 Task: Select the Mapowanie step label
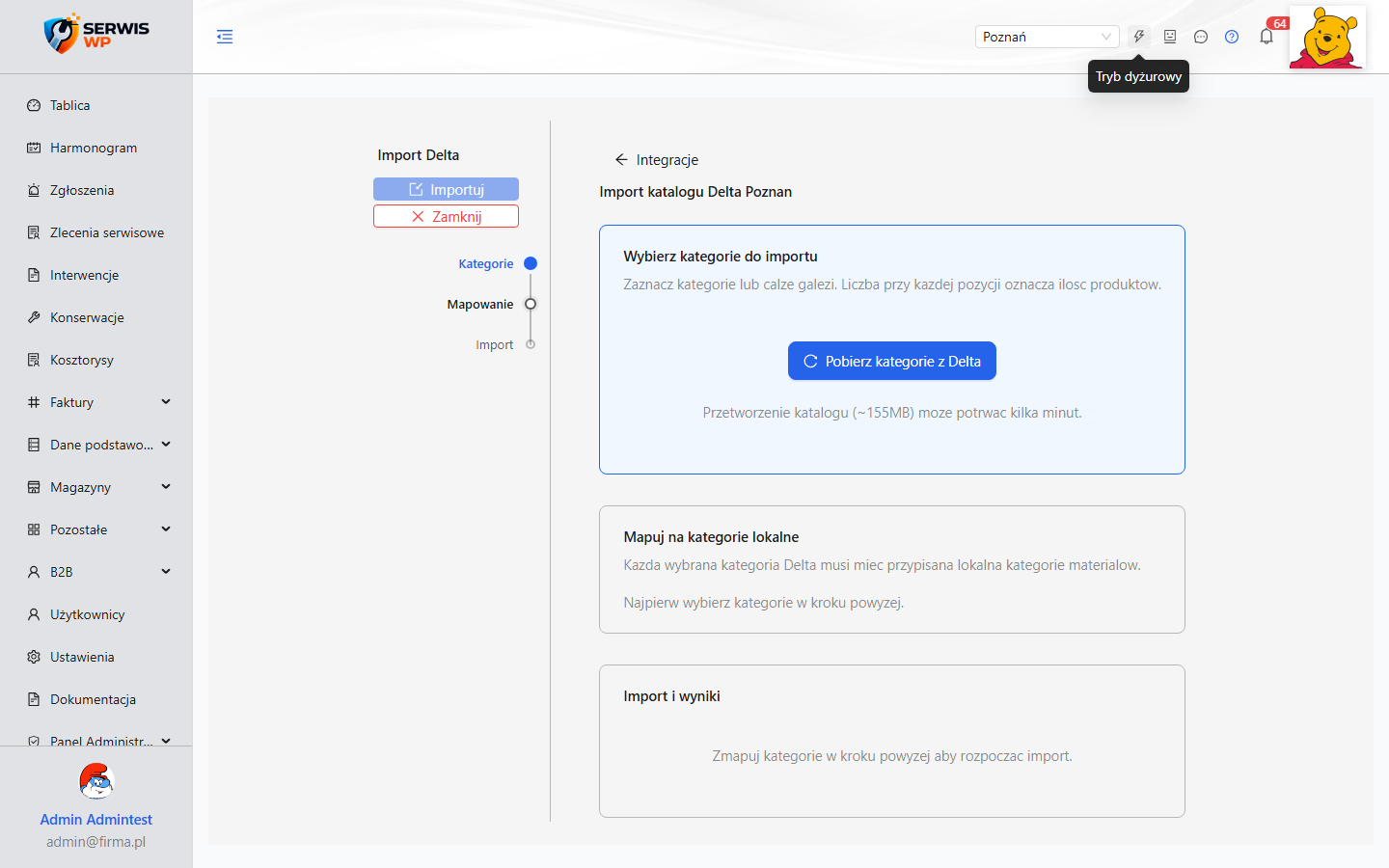(x=480, y=304)
